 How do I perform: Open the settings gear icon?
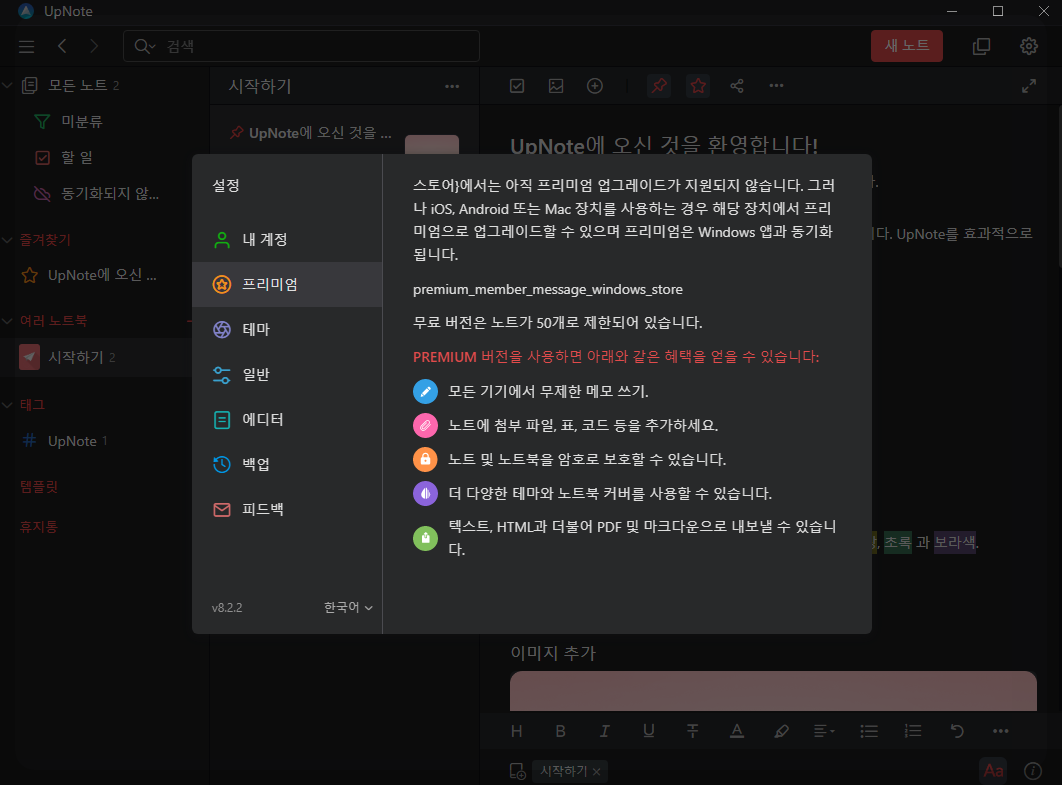[x=1029, y=46]
